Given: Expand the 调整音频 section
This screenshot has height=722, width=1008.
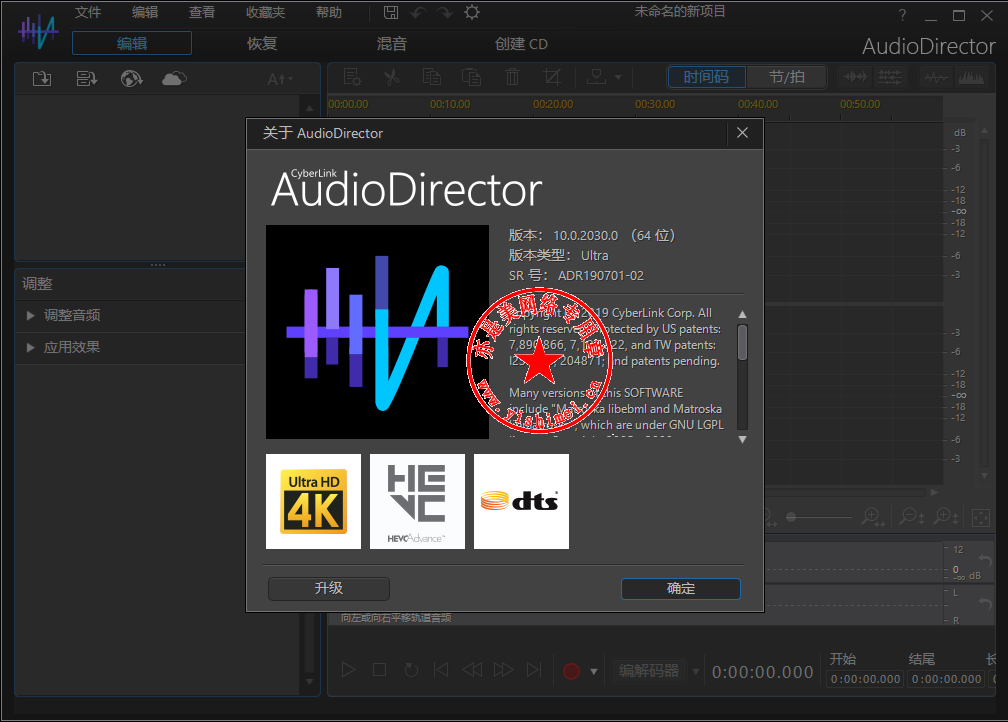Looking at the screenshot, I should pyautogui.click(x=30, y=315).
